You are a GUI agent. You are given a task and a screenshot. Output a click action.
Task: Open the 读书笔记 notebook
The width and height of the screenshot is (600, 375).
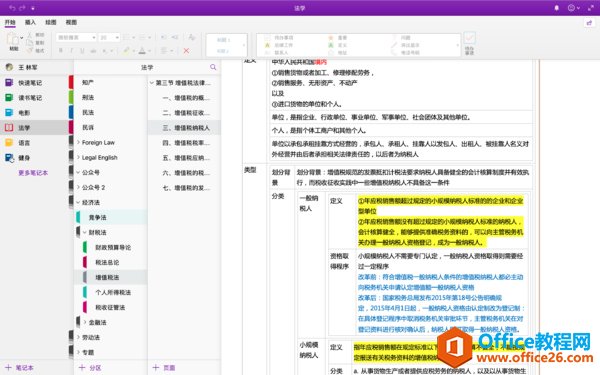tap(34, 98)
